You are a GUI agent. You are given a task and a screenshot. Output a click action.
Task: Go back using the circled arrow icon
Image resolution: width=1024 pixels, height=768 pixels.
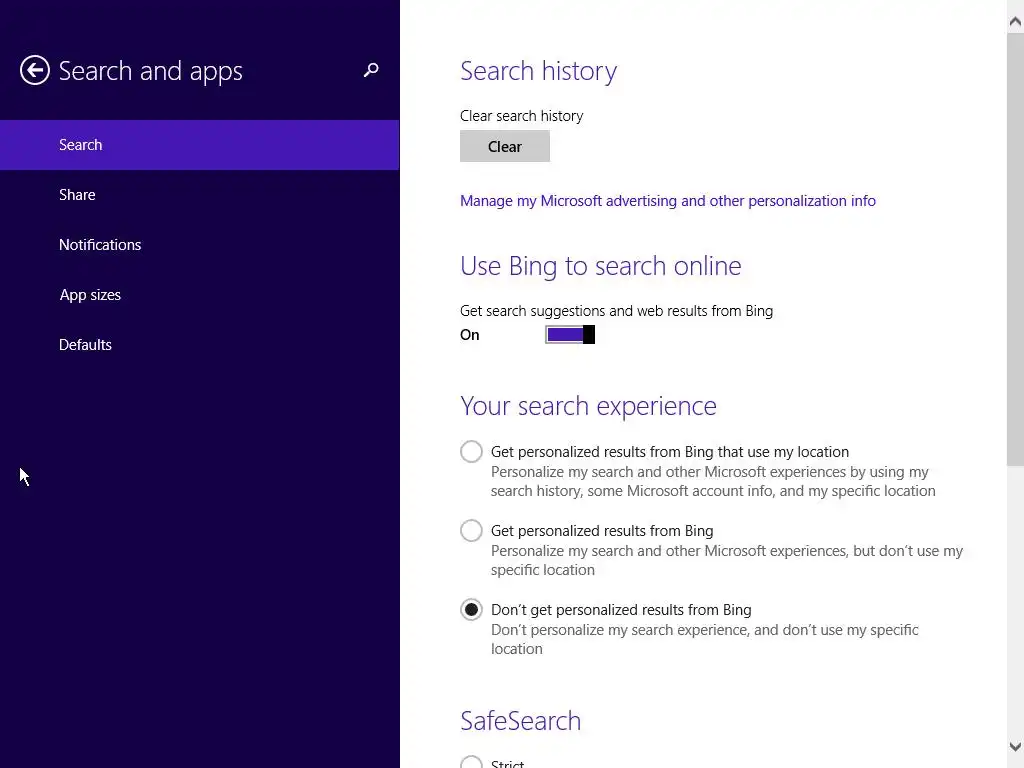point(35,70)
